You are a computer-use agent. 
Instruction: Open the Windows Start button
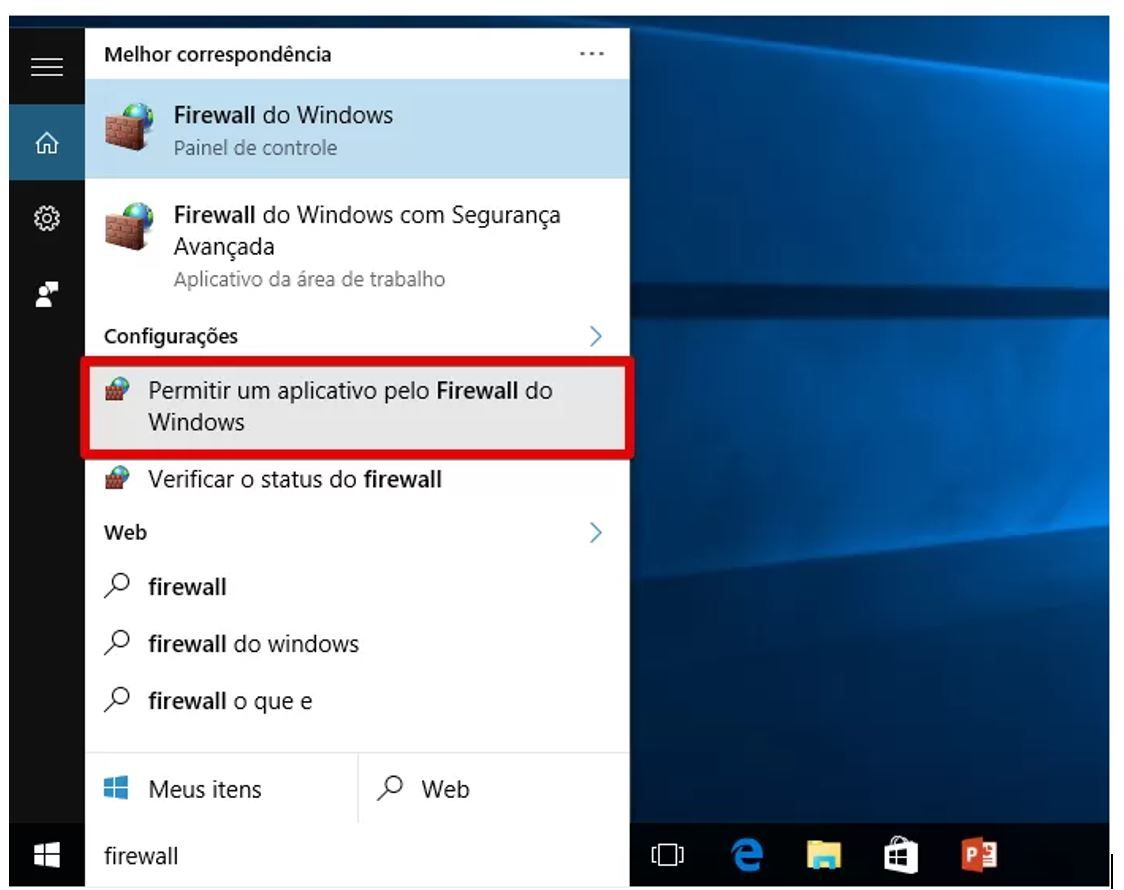[46, 855]
